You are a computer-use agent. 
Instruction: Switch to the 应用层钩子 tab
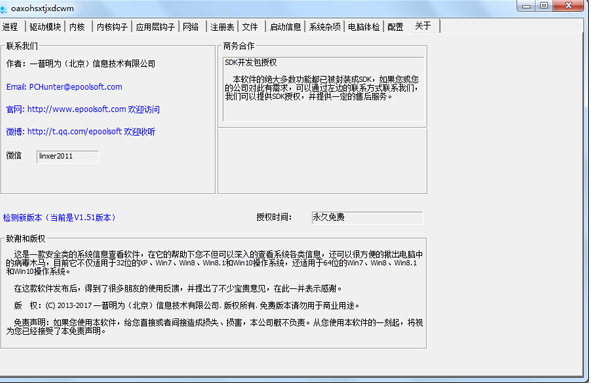[155, 27]
